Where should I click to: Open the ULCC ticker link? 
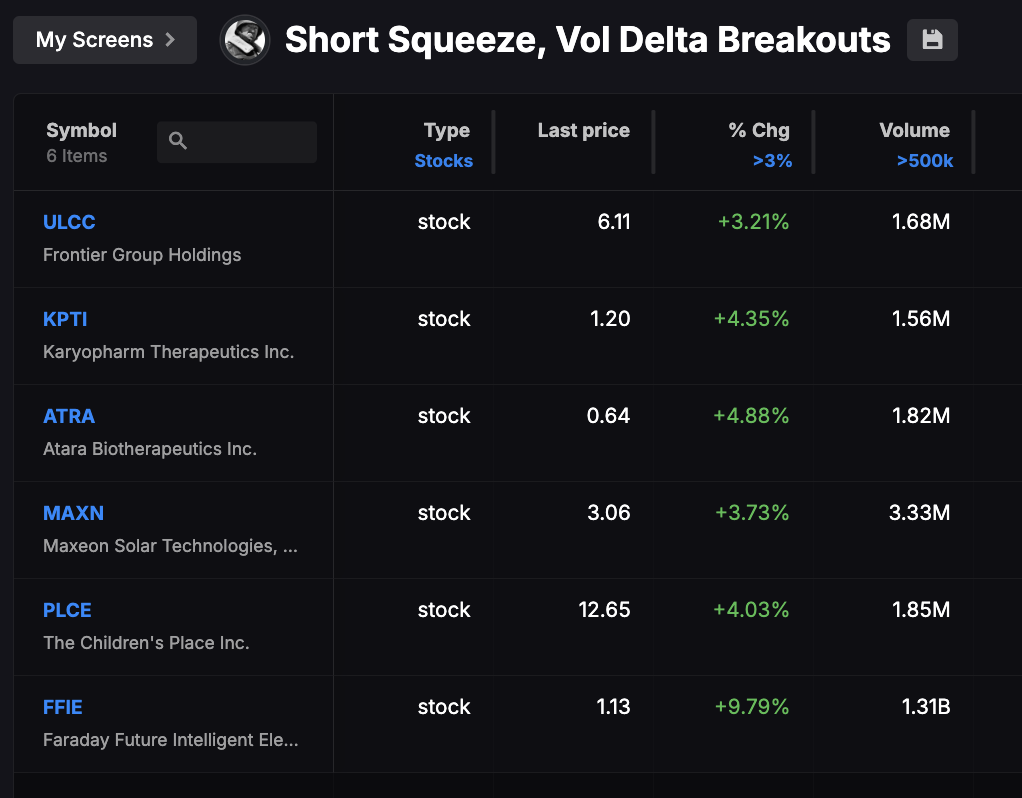[x=69, y=222]
